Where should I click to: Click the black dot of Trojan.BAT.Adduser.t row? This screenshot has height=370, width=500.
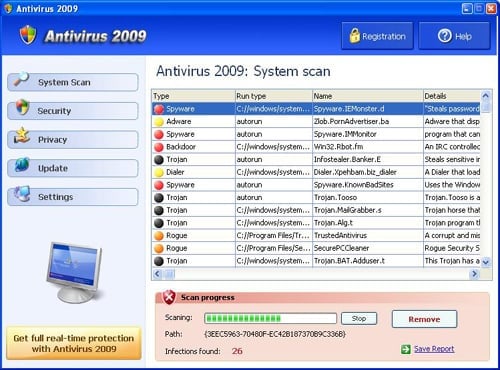coord(159,261)
